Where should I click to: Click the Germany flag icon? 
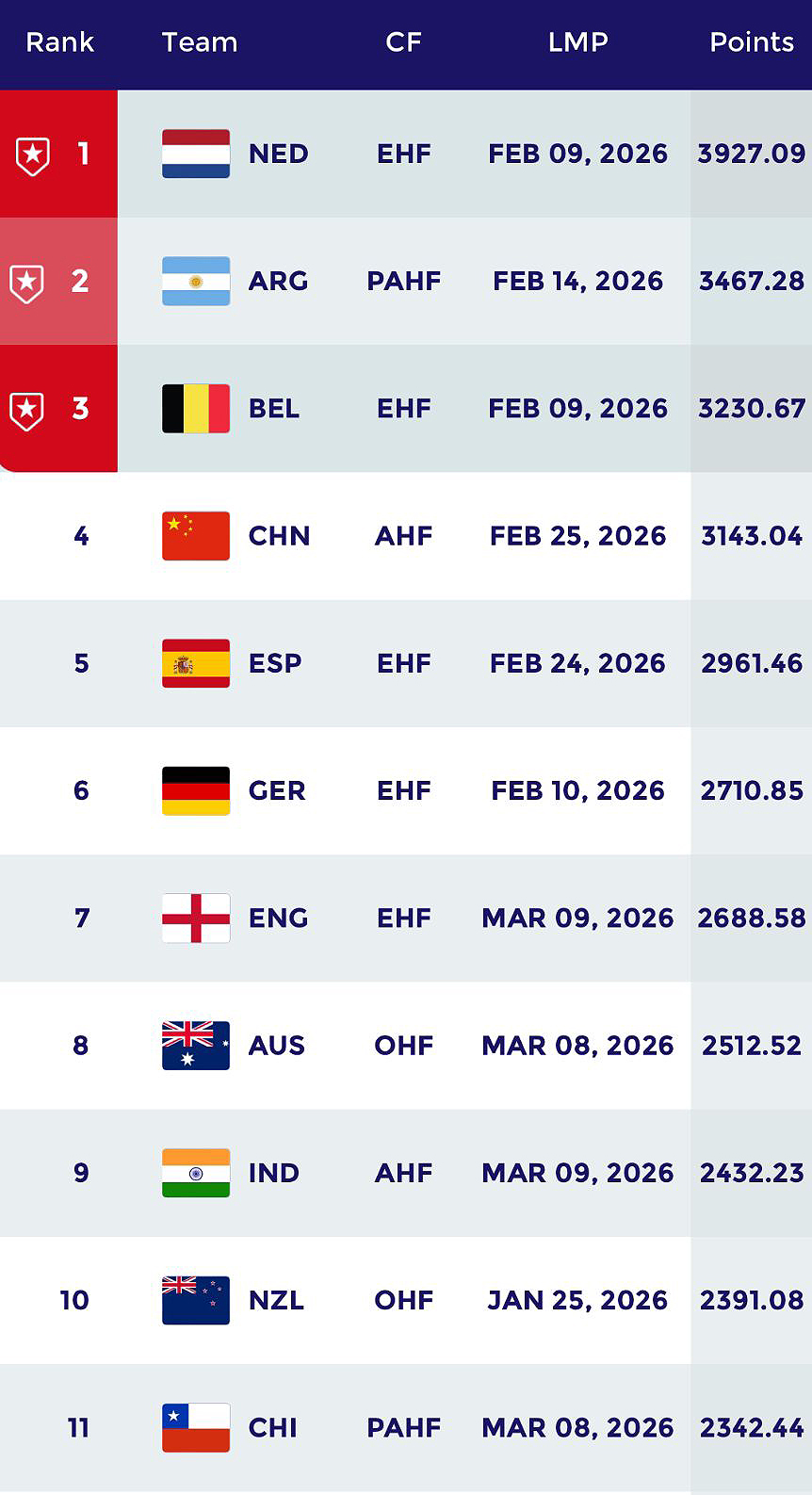click(196, 790)
